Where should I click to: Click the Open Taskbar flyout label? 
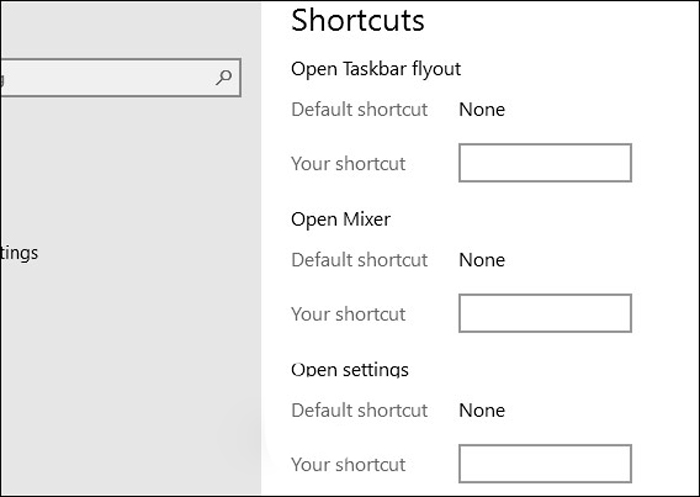[375, 69]
